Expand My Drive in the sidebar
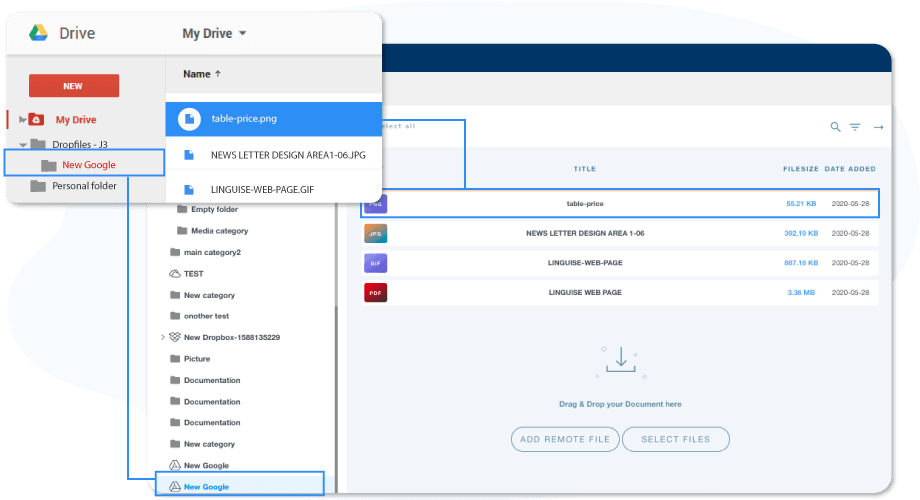The image size is (920, 500). [22, 119]
